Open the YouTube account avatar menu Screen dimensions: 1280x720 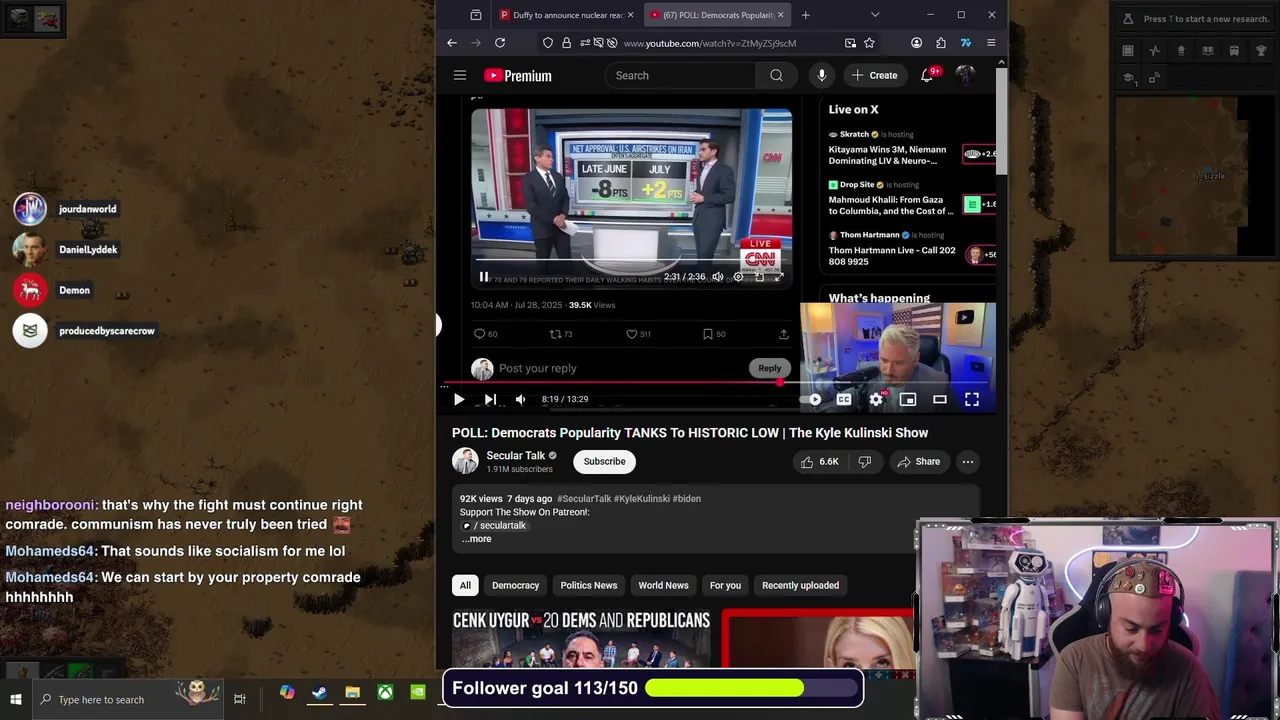(965, 75)
